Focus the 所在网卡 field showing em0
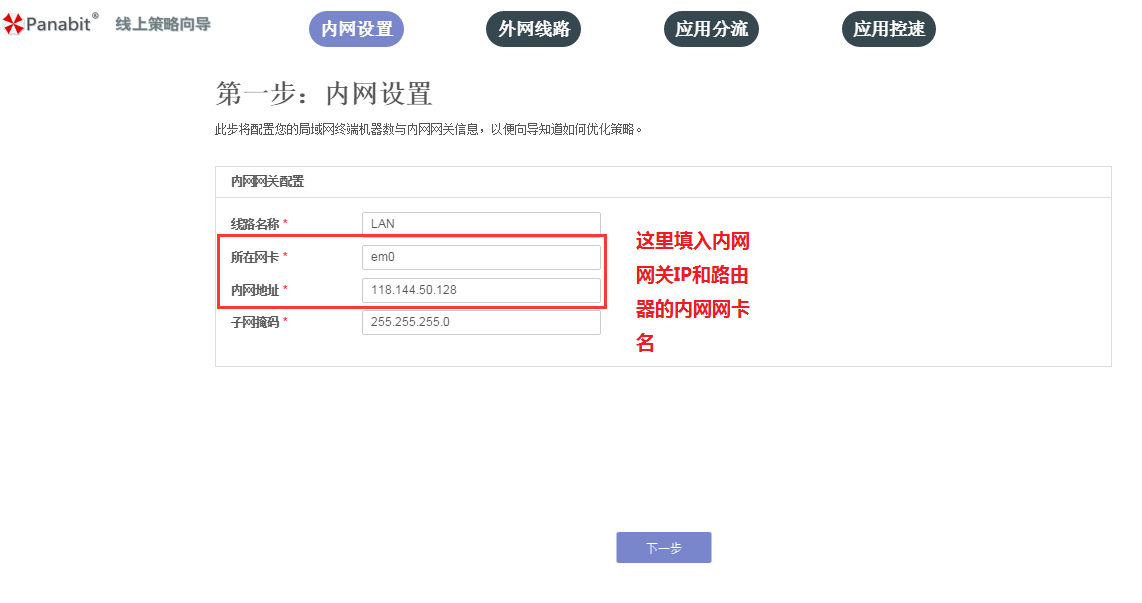This screenshot has width=1142, height=603. coord(481,257)
